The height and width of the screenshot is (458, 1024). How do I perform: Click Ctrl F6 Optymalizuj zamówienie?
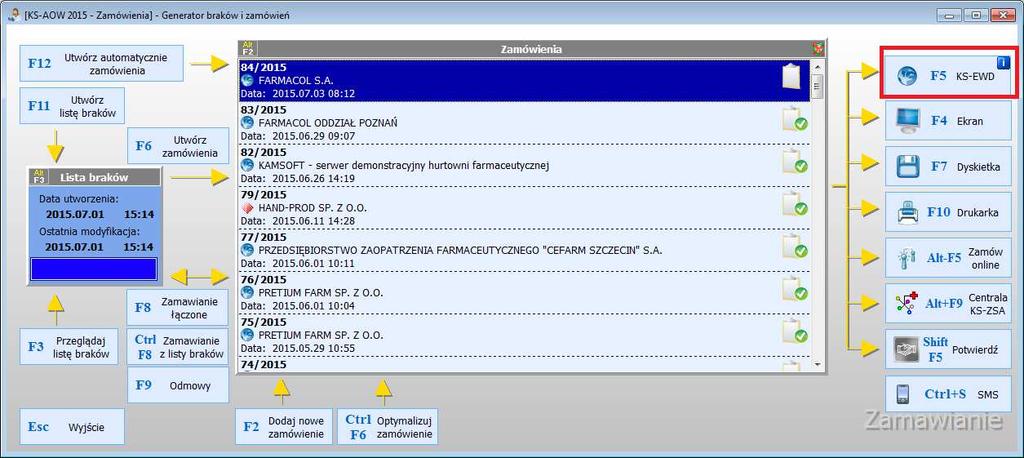tap(388, 427)
